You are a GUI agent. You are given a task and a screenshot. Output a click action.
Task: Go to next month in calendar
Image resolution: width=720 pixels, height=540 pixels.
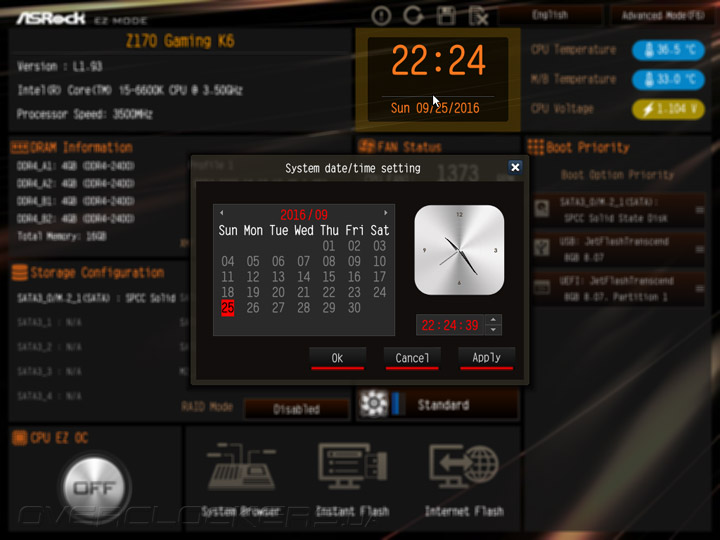(x=386, y=213)
